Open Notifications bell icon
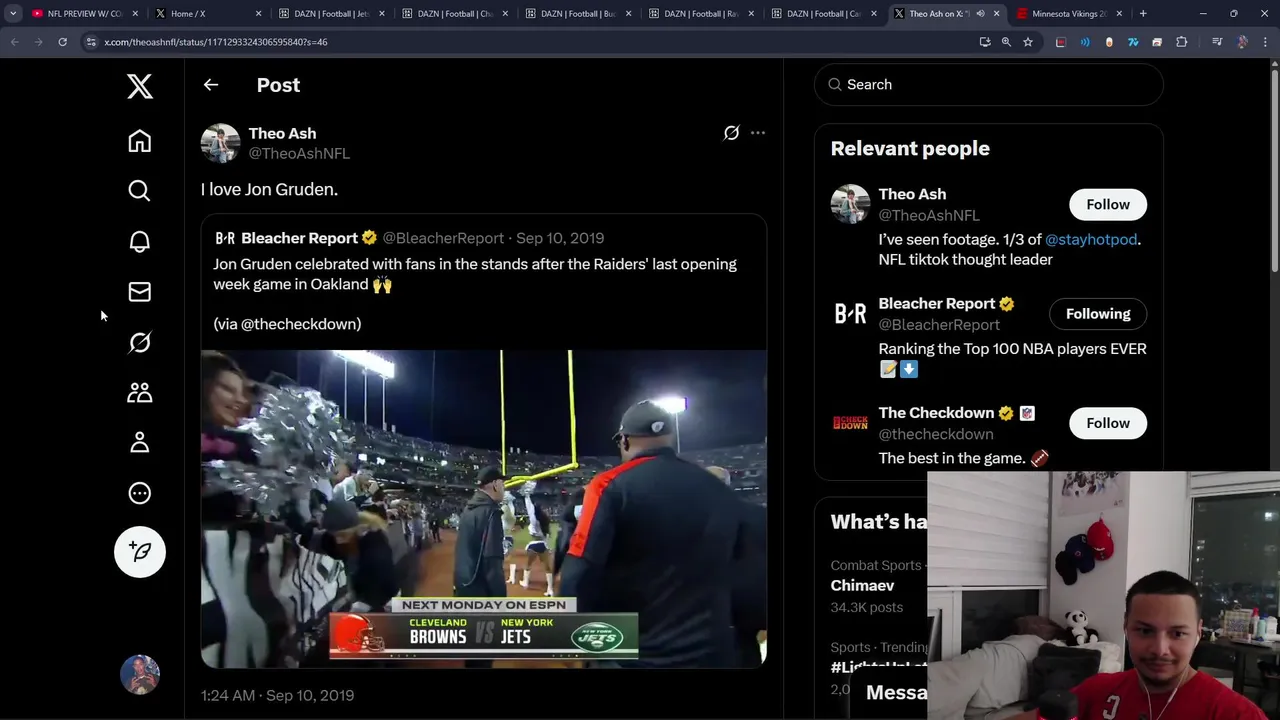The image size is (1280, 720). click(140, 241)
